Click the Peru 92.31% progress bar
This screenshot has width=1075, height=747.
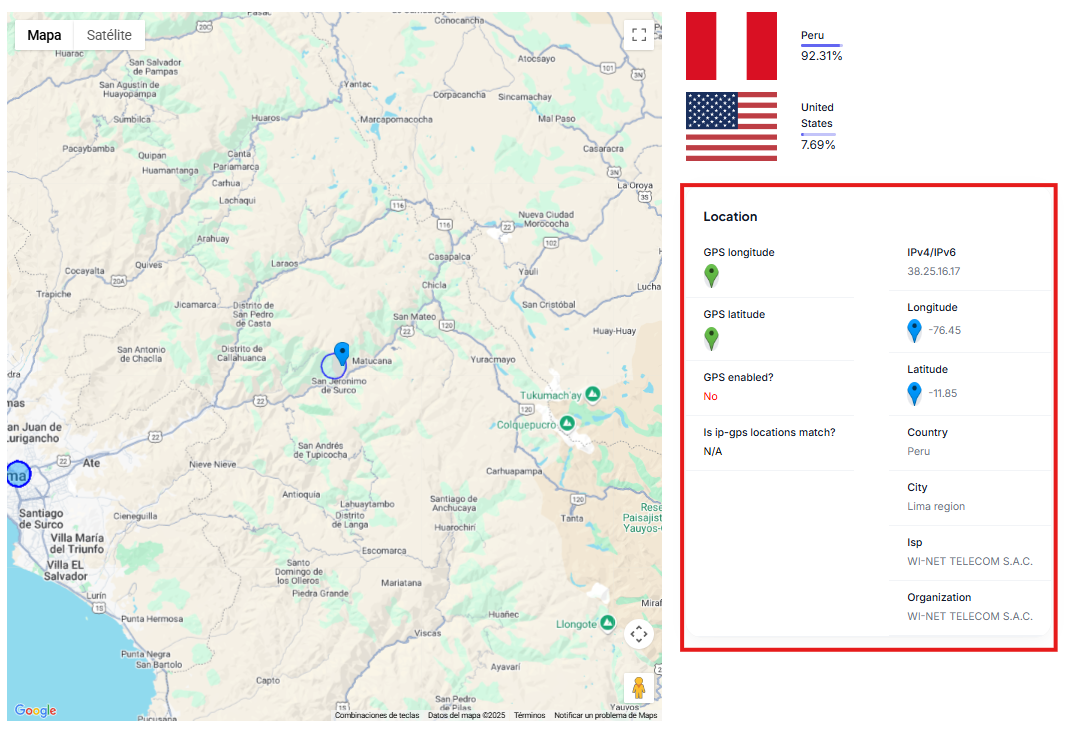tap(821, 45)
